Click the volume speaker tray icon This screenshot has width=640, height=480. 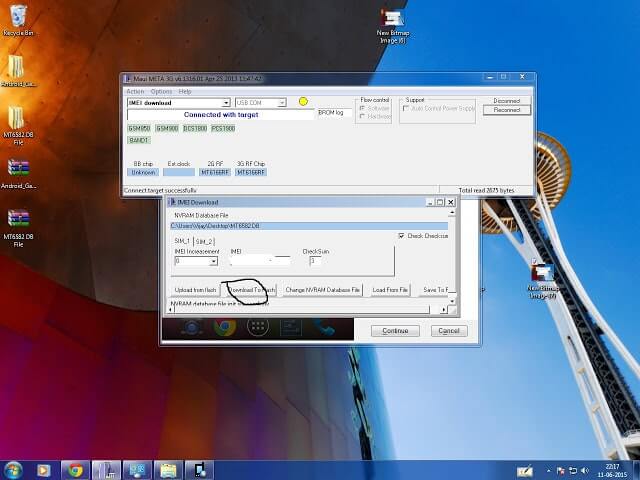[584, 471]
